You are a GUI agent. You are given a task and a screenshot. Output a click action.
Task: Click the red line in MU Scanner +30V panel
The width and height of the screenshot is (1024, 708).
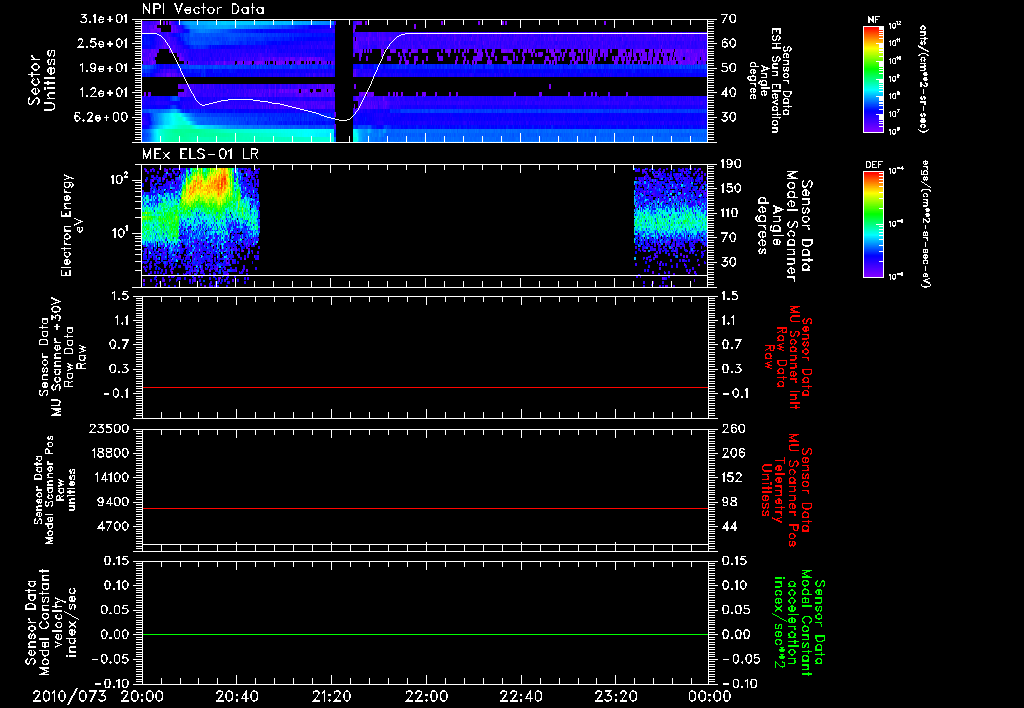(x=425, y=387)
